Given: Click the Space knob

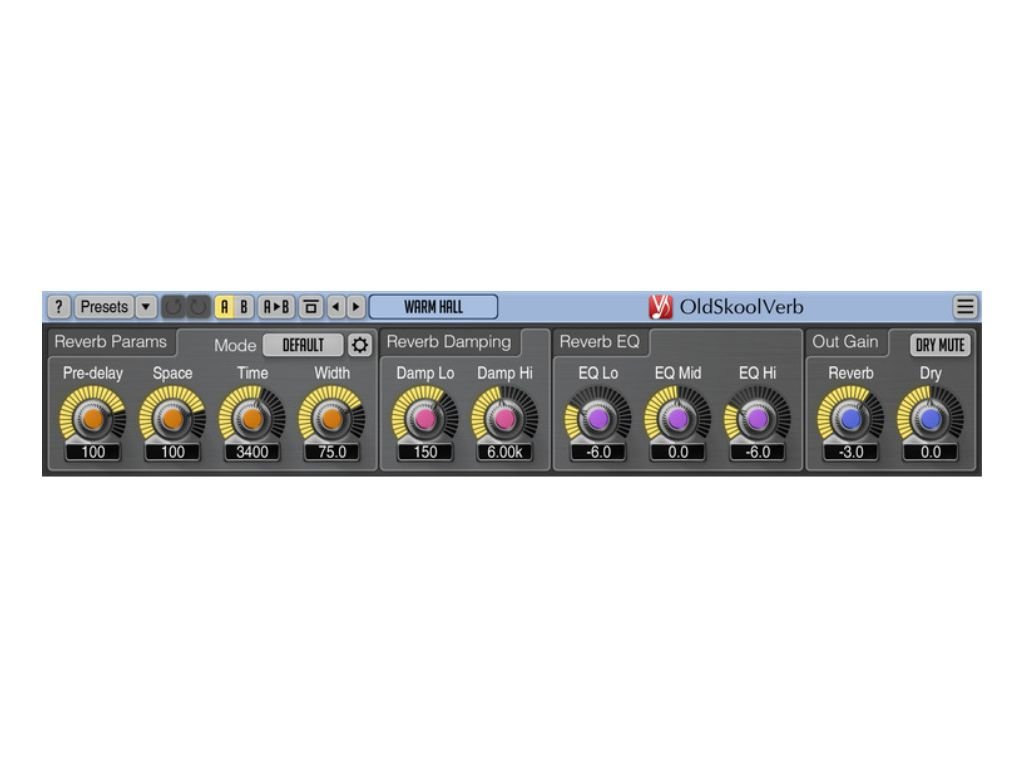Looking at the screenshot, I should [172, 419].
